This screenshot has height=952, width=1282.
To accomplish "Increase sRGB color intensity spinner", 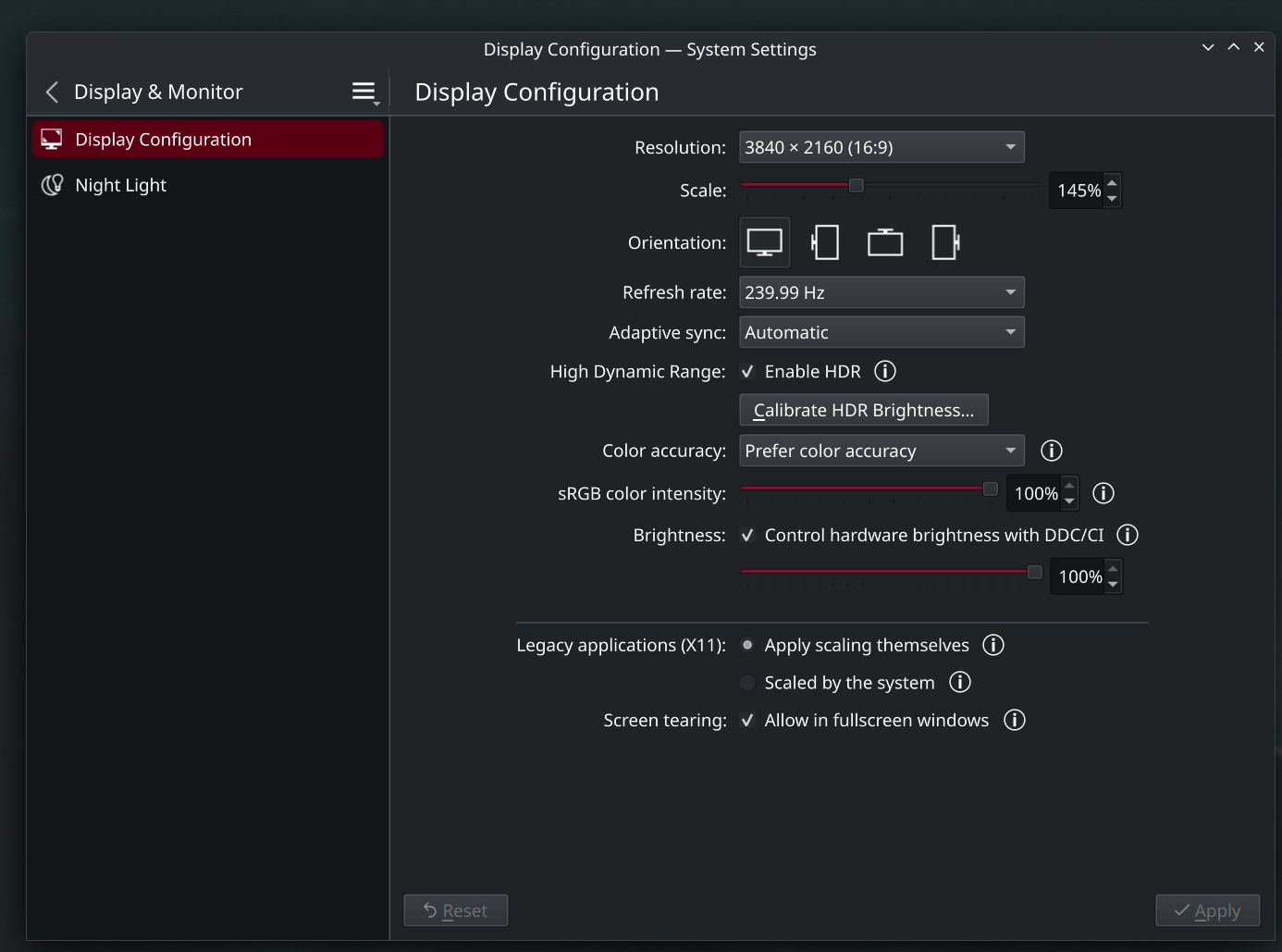I will pyautogui.click(x=1069, y=485).
